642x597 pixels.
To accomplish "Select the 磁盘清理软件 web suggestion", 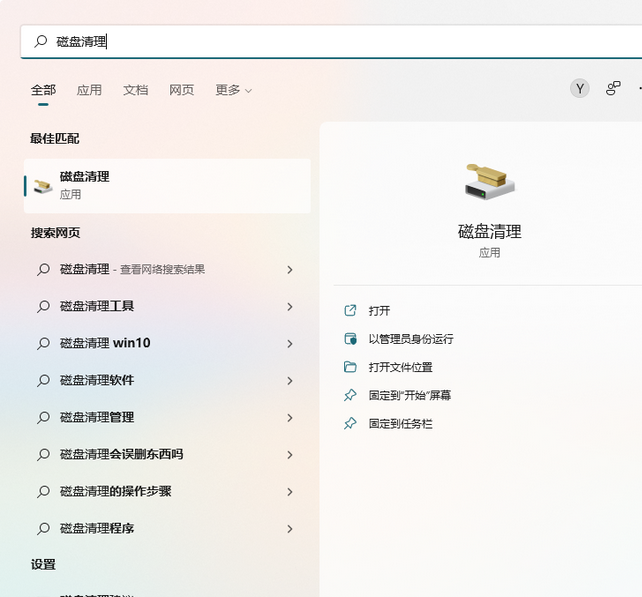I will point(167,380).
